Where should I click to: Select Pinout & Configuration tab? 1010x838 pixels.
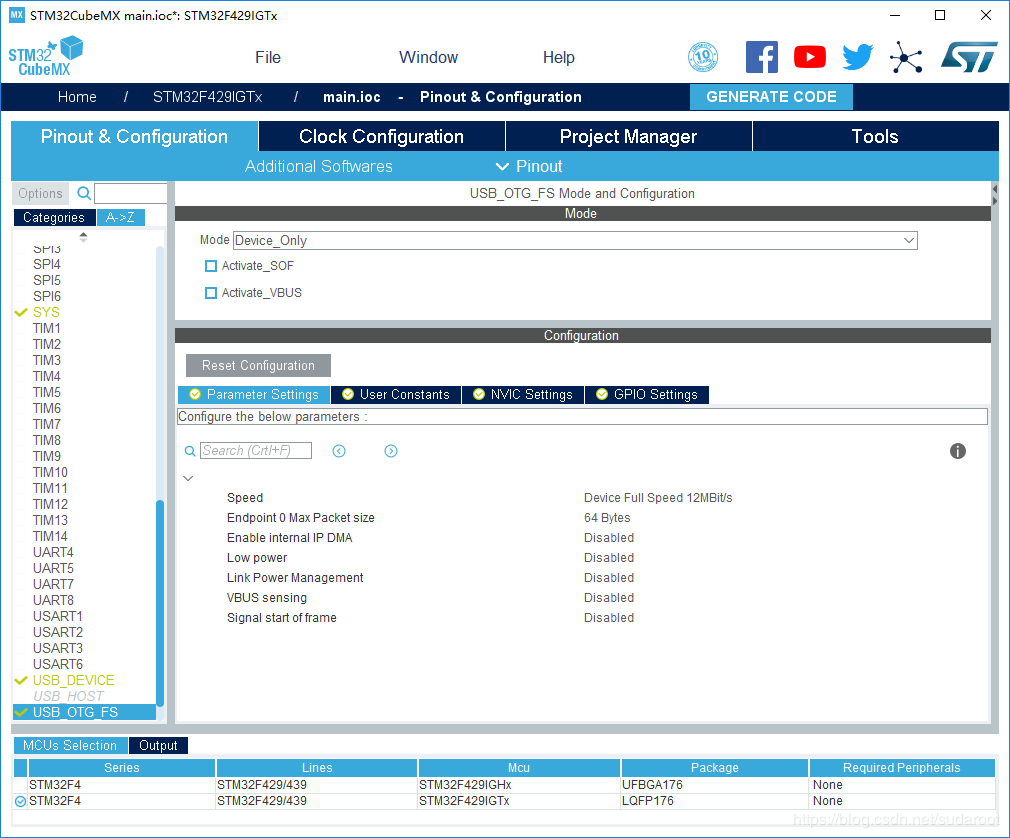click(134, 136)
